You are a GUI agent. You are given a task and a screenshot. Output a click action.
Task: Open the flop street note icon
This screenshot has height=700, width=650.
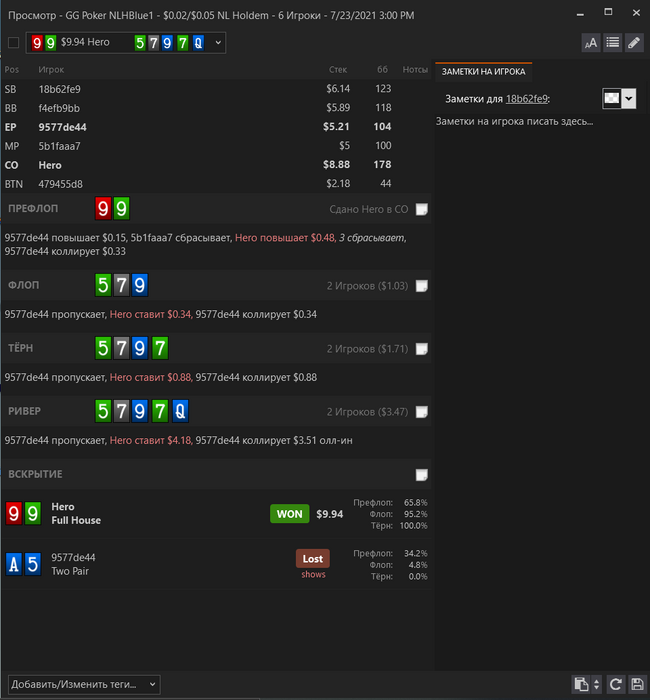click(421, 286)
